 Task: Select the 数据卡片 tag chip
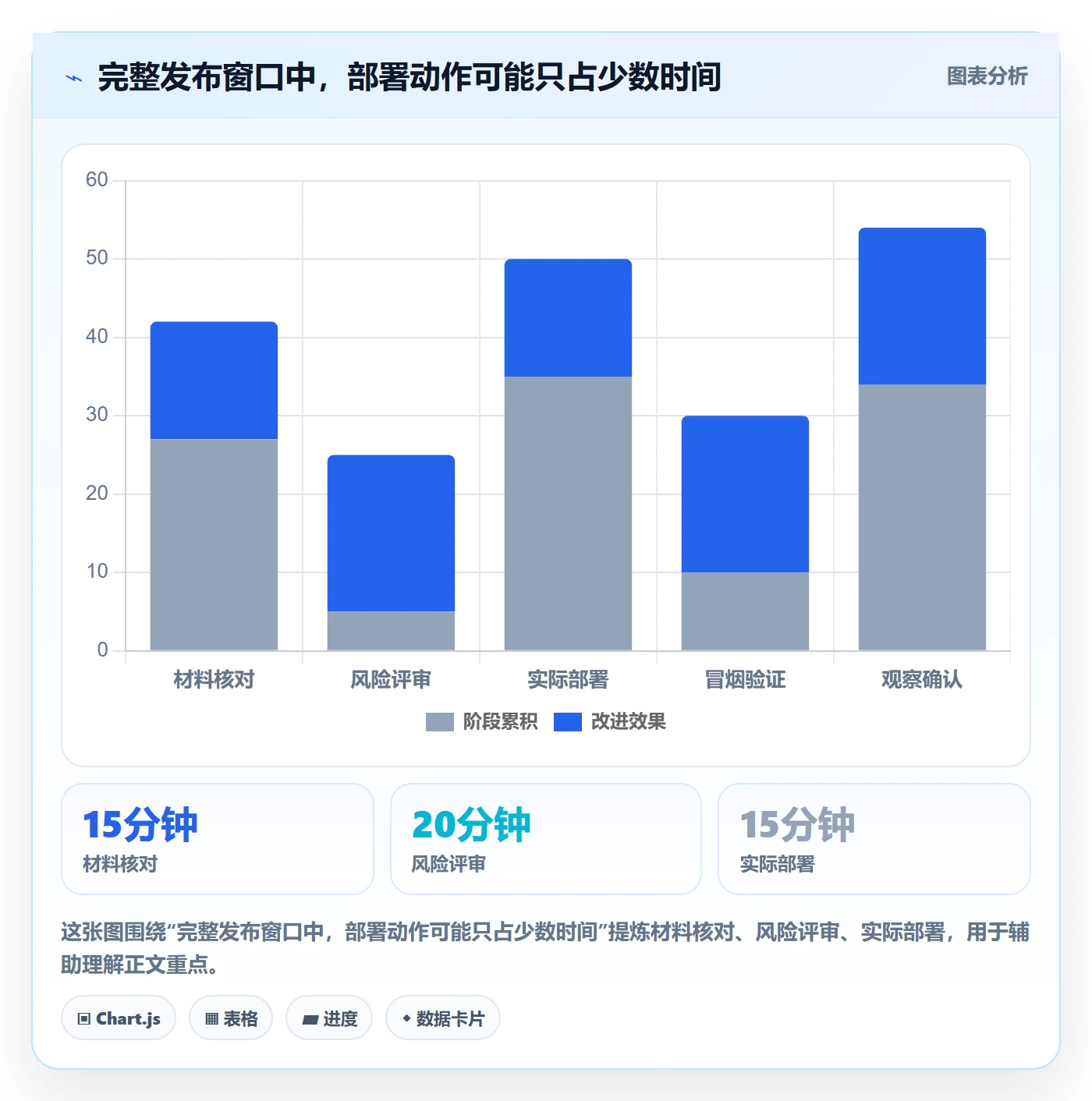click(x=443, y=1018)
